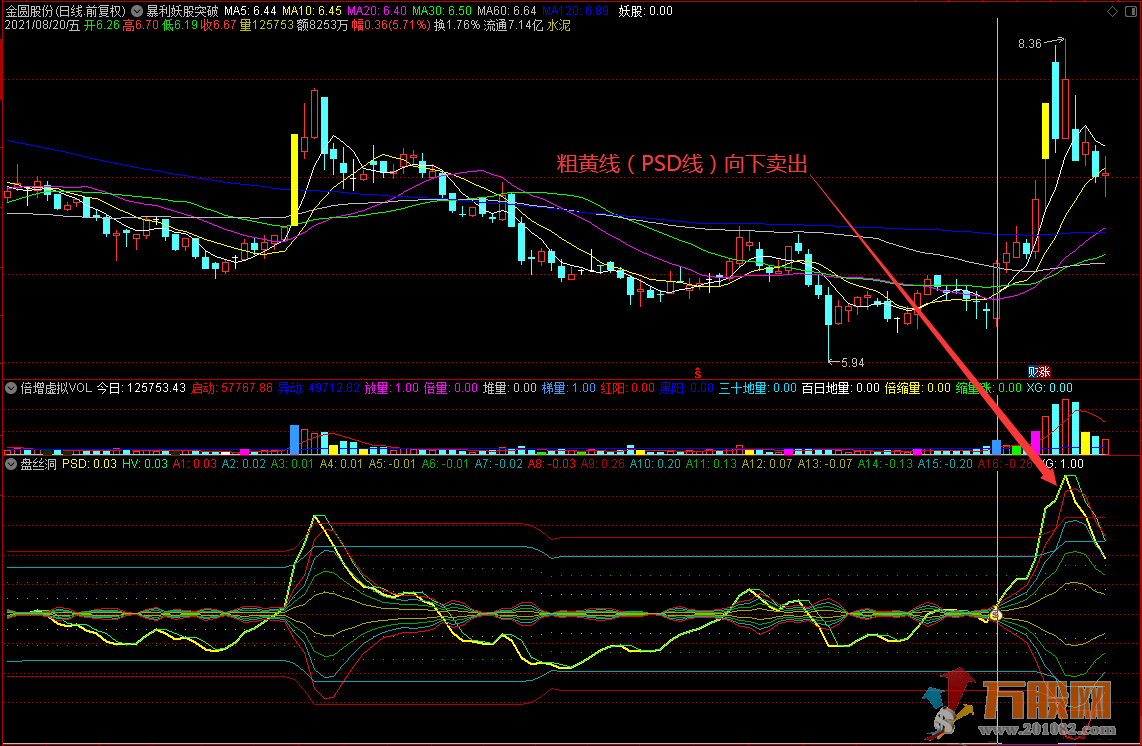Click the 妖股: 0.00 value
Screen dimensions: 1142x746
[x=645, y=11]
